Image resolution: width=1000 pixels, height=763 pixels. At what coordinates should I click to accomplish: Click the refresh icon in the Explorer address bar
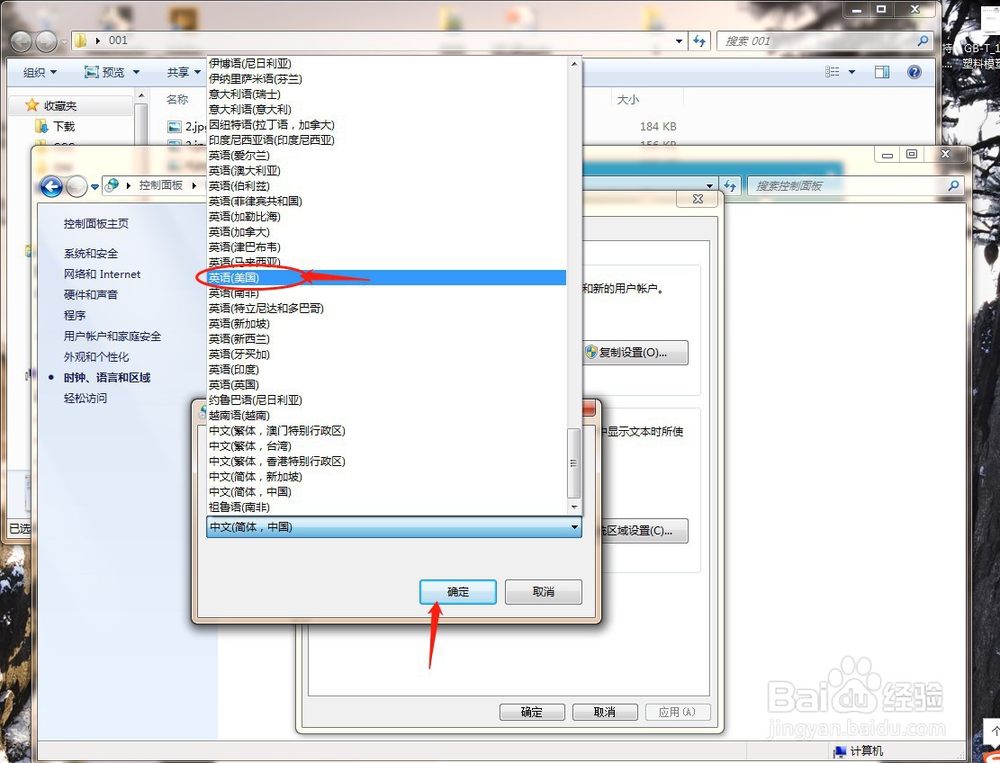tap(700, 40)
